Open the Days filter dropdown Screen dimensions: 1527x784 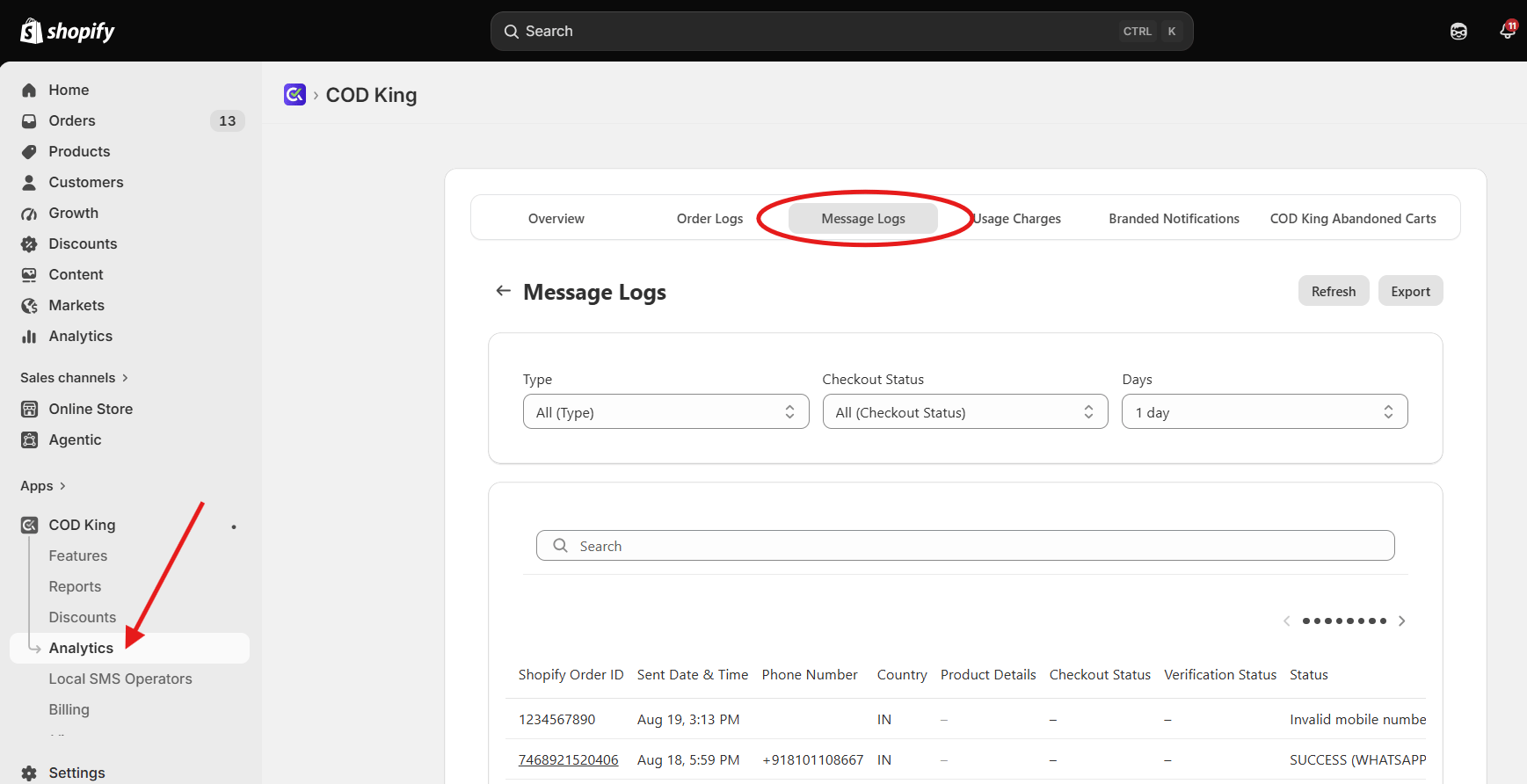click(1264, 411)
